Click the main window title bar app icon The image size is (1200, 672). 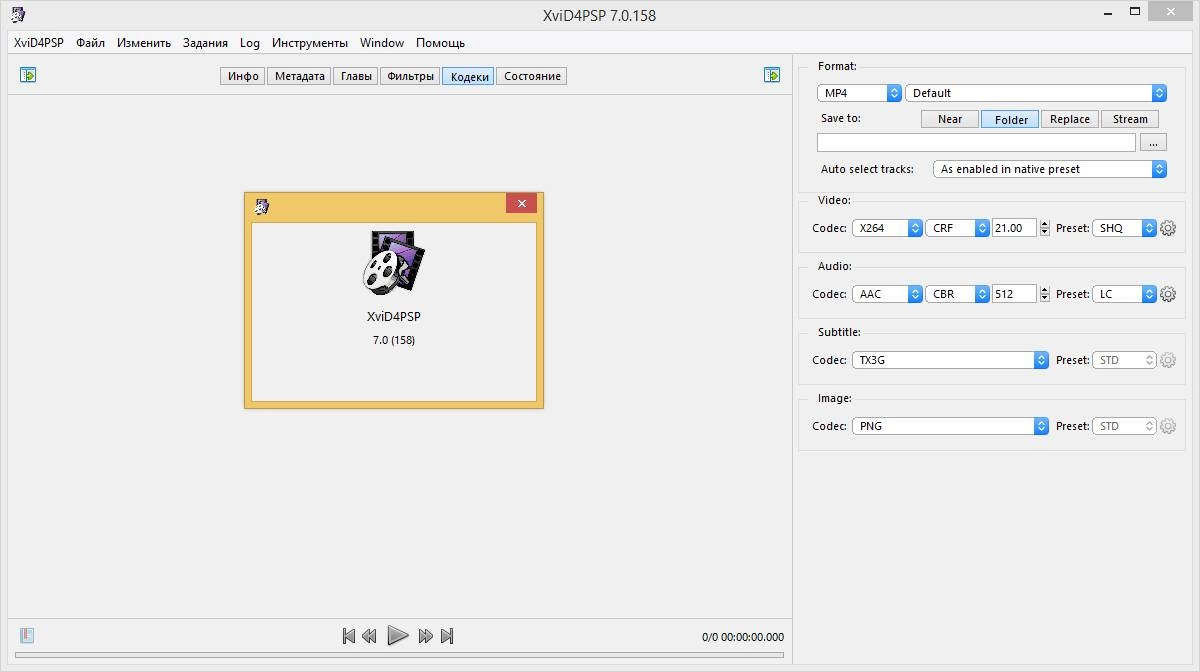point(18,14)
